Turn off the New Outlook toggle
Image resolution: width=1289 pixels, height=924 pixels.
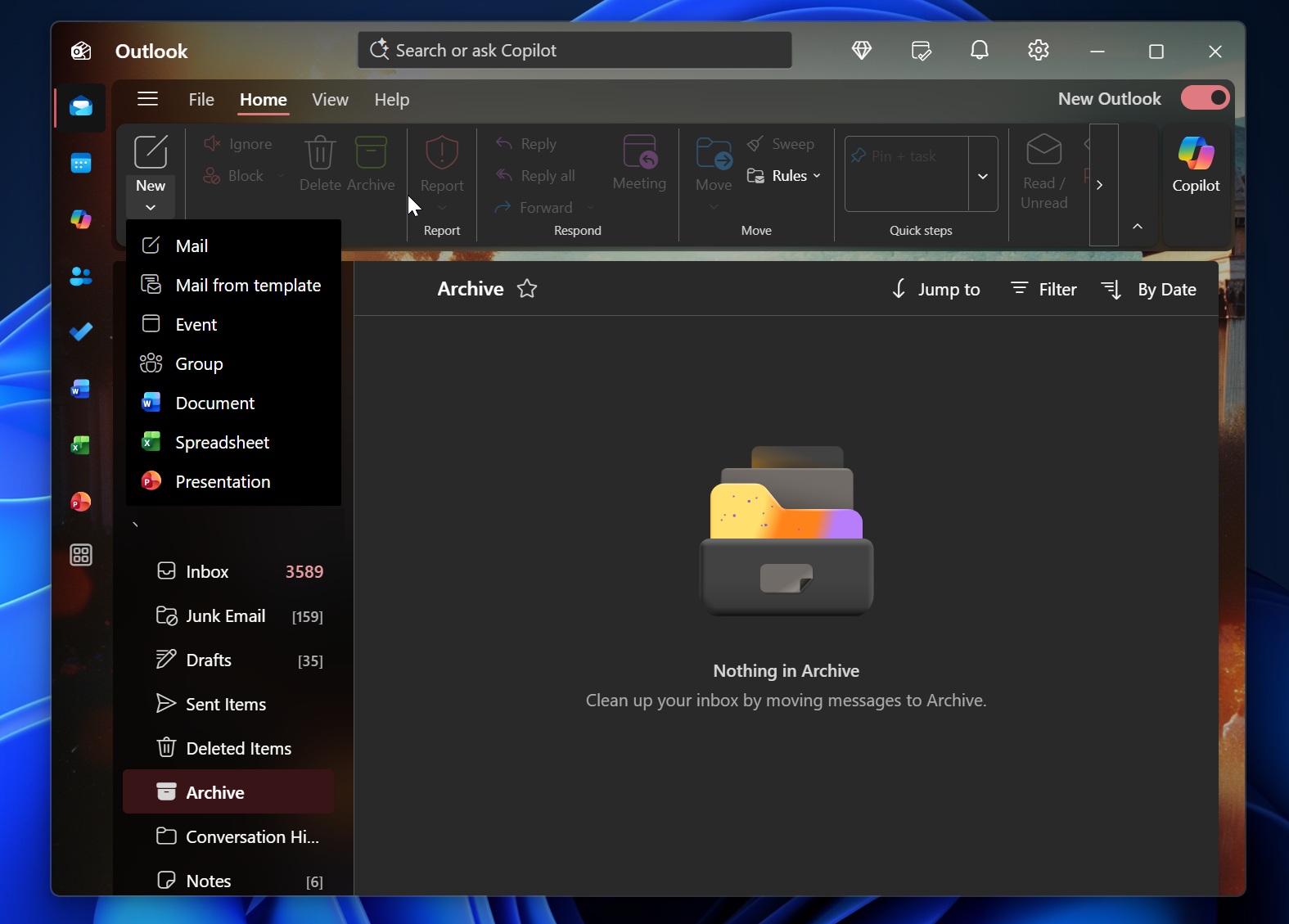[1206, 98]
